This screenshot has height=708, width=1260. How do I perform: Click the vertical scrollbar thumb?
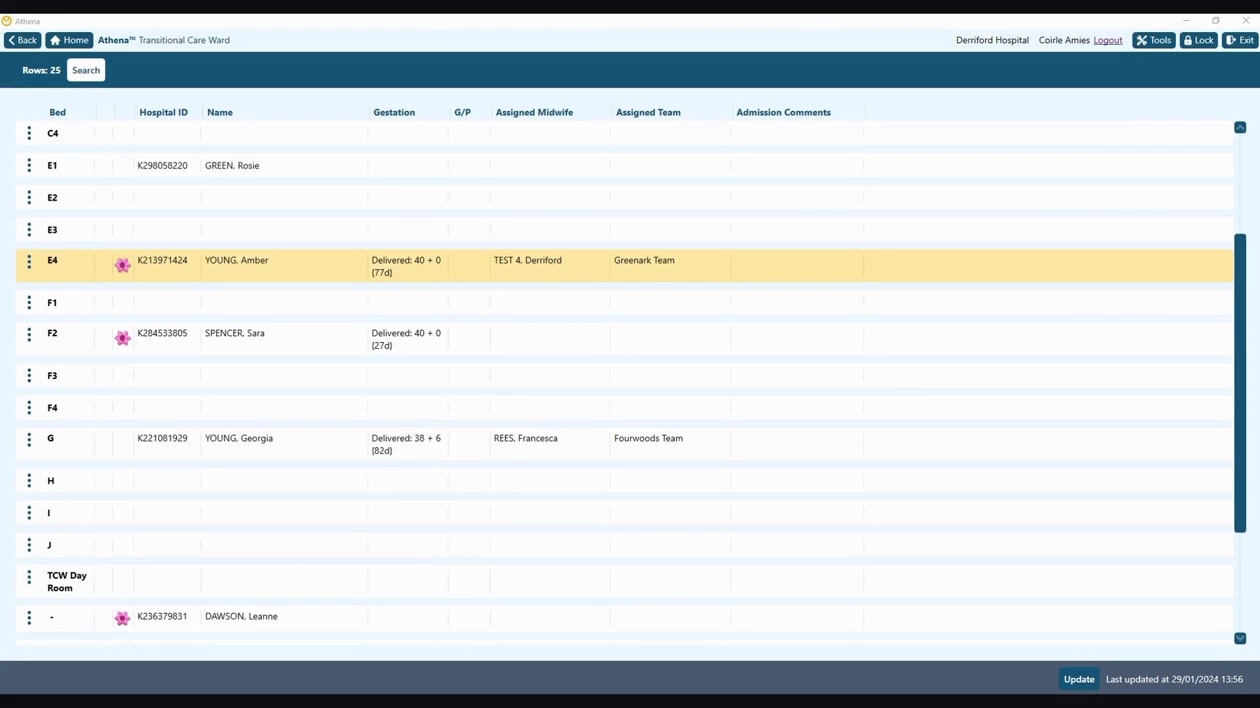click(1240, 383)
